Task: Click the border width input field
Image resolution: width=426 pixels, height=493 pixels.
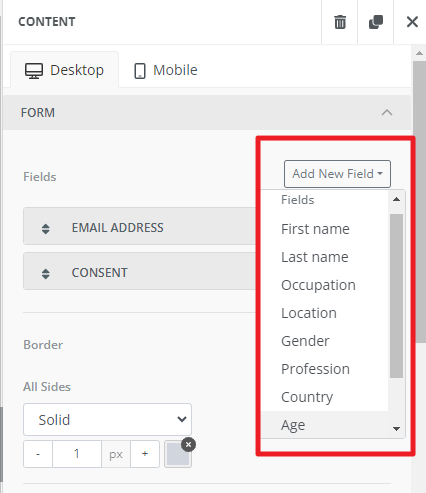Action: coord(77,454)
